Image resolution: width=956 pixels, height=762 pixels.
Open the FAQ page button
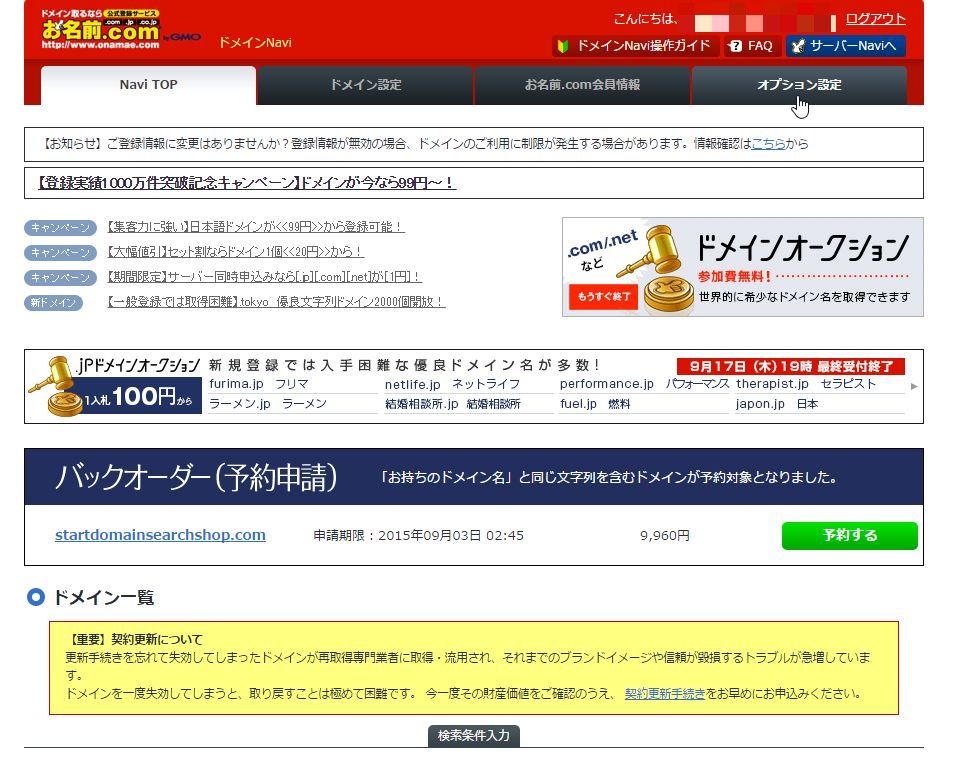pyautogui.click(x=752, y=46)
